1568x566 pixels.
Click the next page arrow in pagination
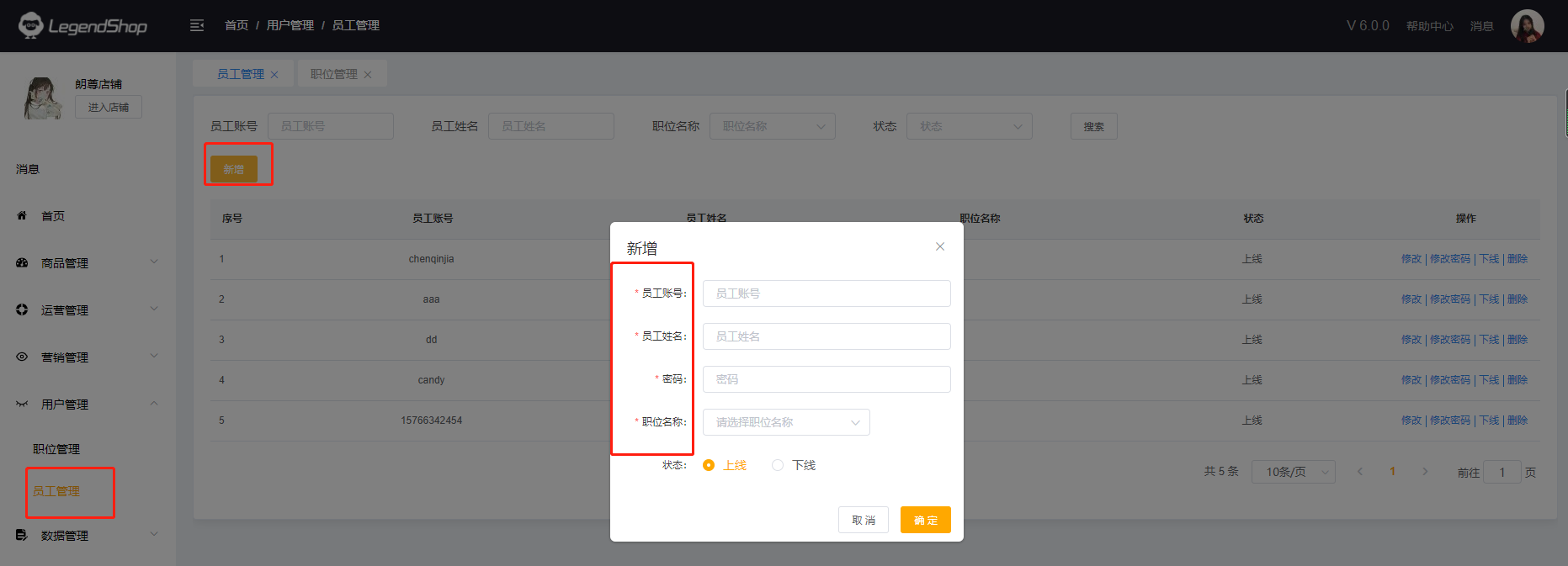[x=1425, y=472]
